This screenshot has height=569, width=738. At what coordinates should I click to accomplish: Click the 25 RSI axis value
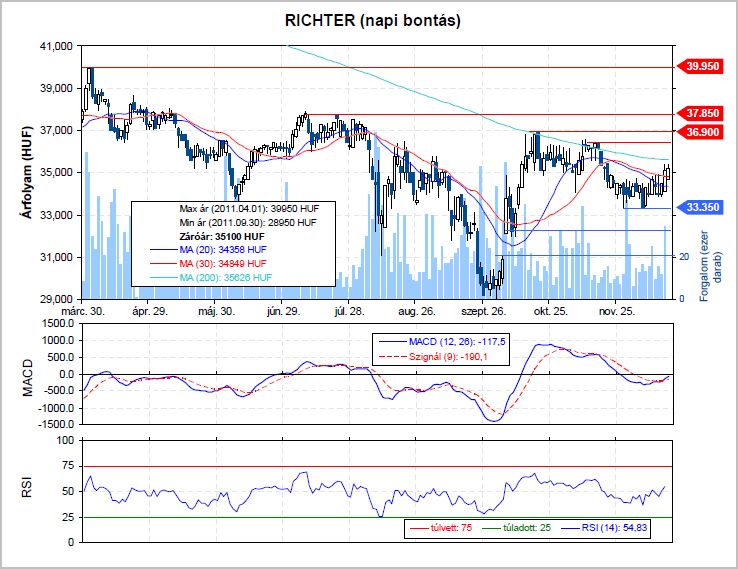[68, 517]
